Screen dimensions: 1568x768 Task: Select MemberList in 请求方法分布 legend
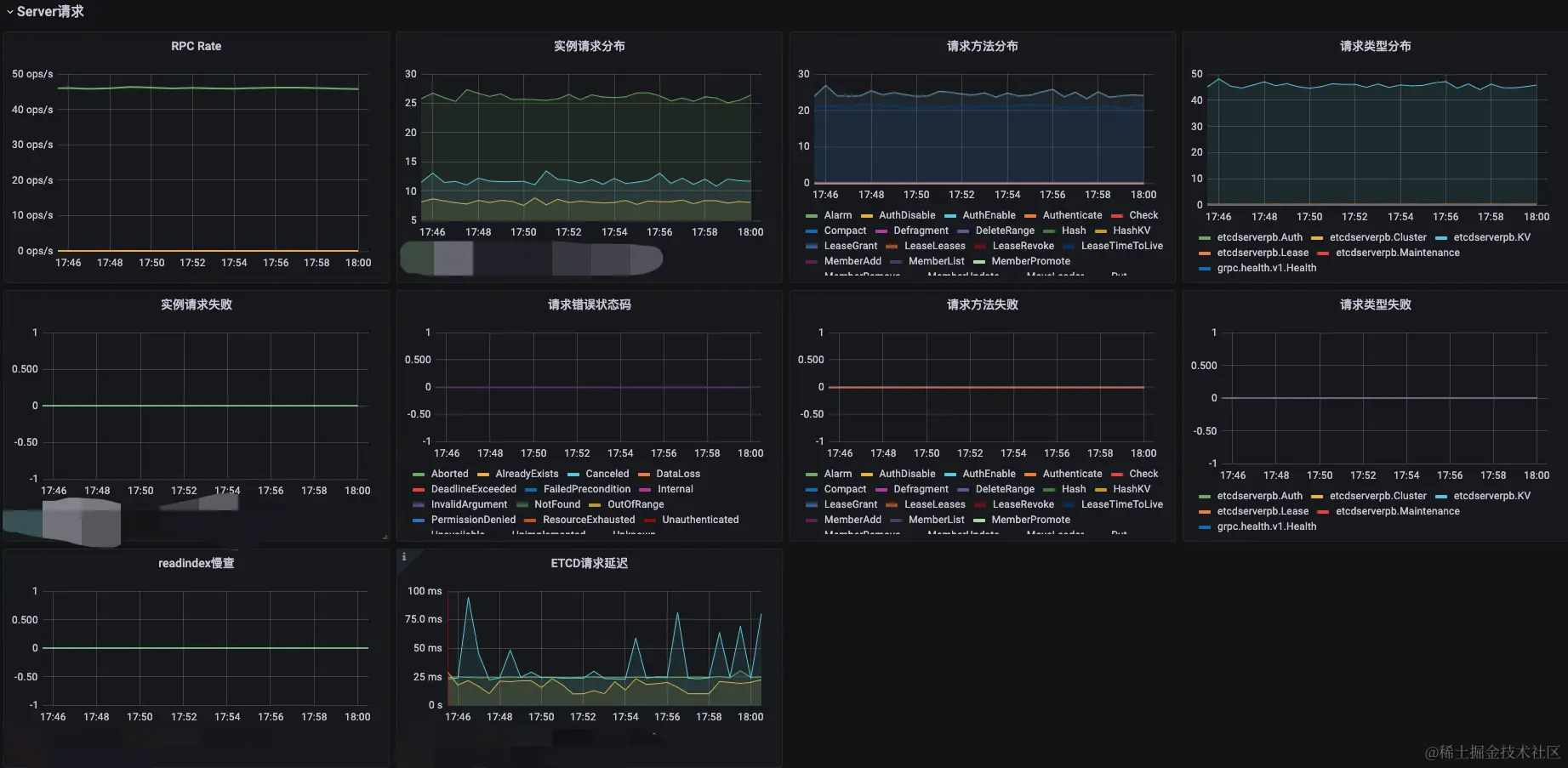pyautogui.click(x=936, y=261)
